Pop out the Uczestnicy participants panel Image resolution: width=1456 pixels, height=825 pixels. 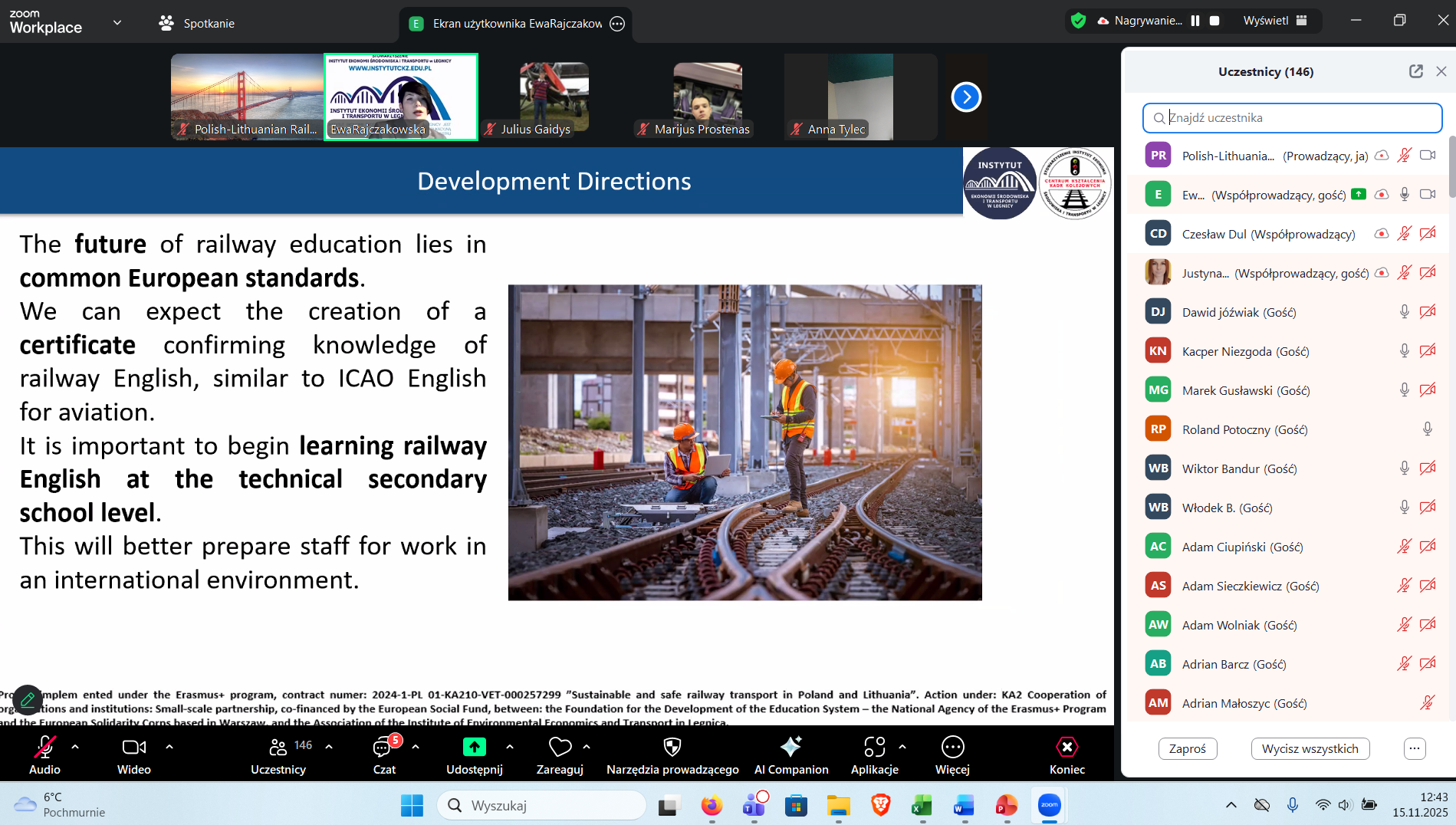(x=1415, y=71)
